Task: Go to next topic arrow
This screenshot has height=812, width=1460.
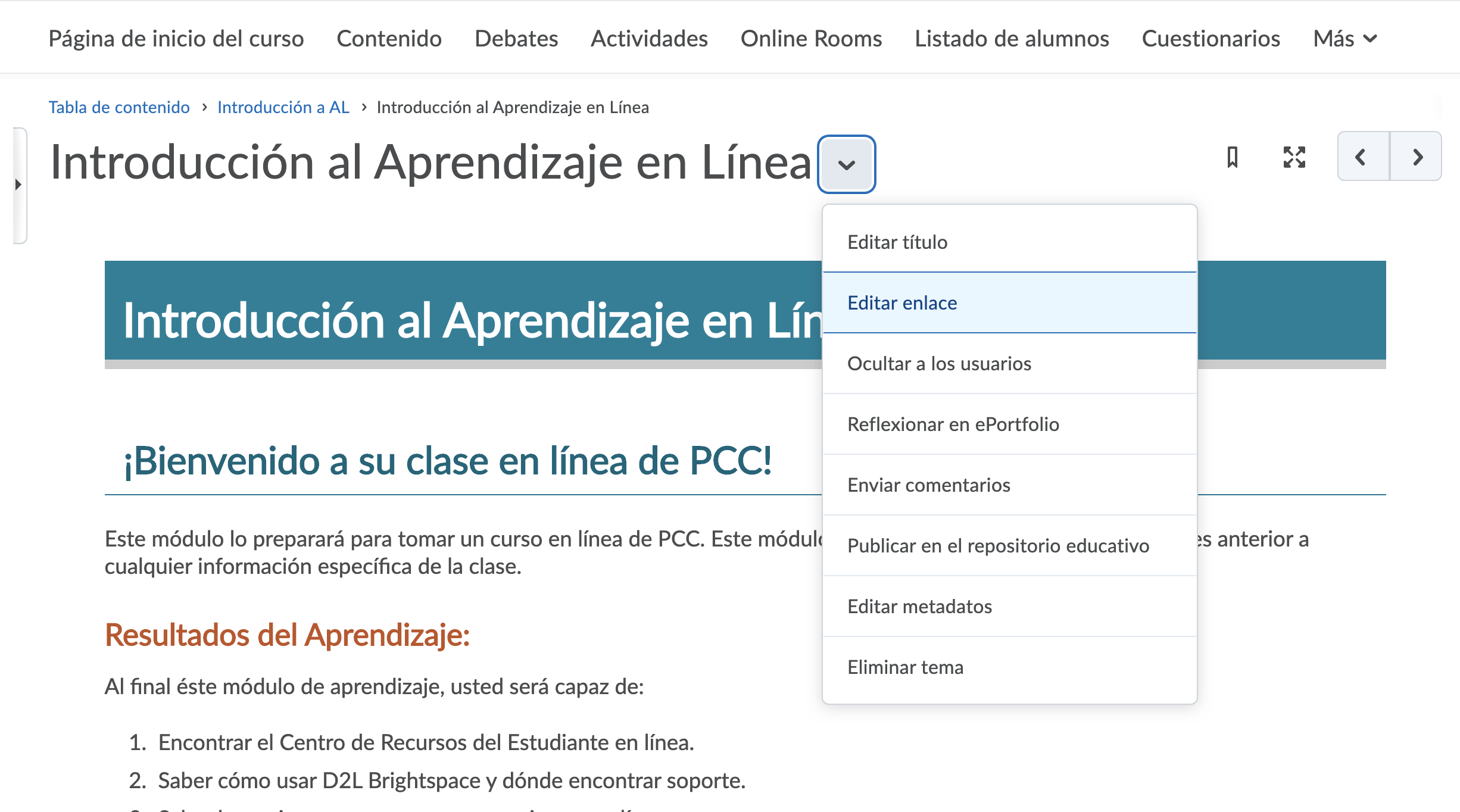Action: coord(1417,157)
